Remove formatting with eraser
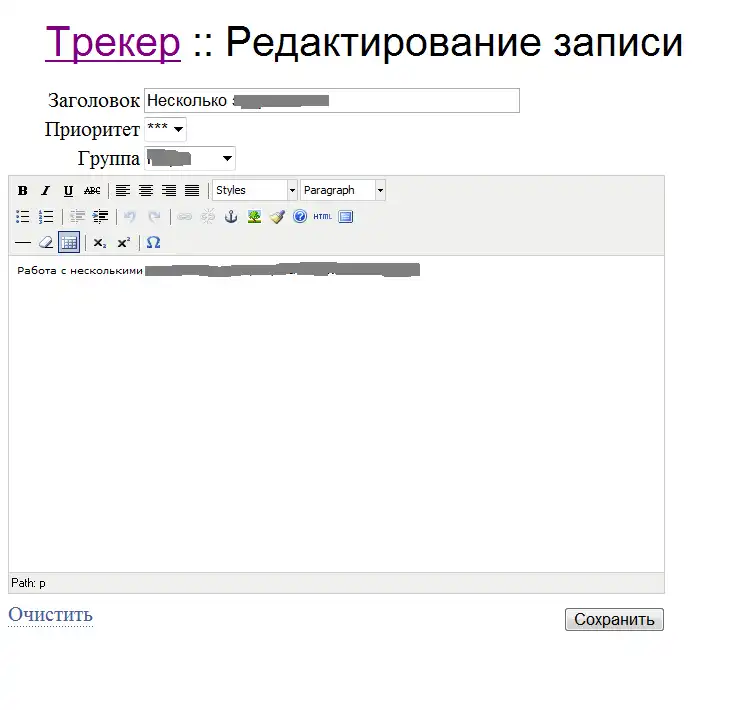Viewport: 740px width, 710px height. click(x=45, y=243)
